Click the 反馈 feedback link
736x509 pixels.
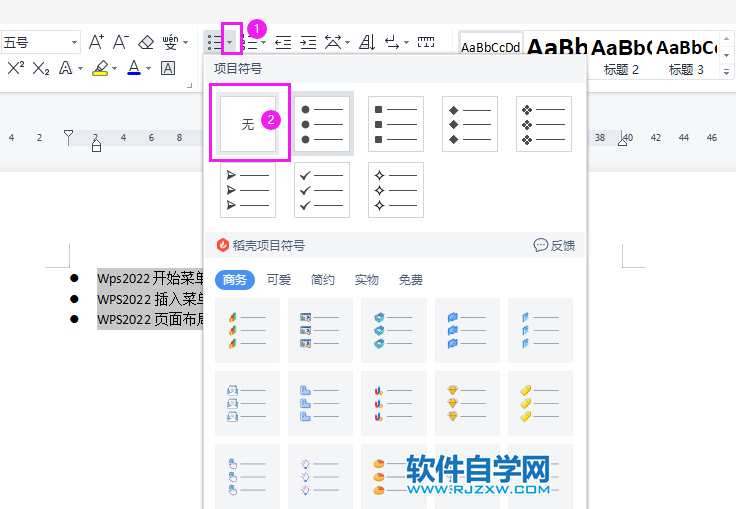click(554, 245)
